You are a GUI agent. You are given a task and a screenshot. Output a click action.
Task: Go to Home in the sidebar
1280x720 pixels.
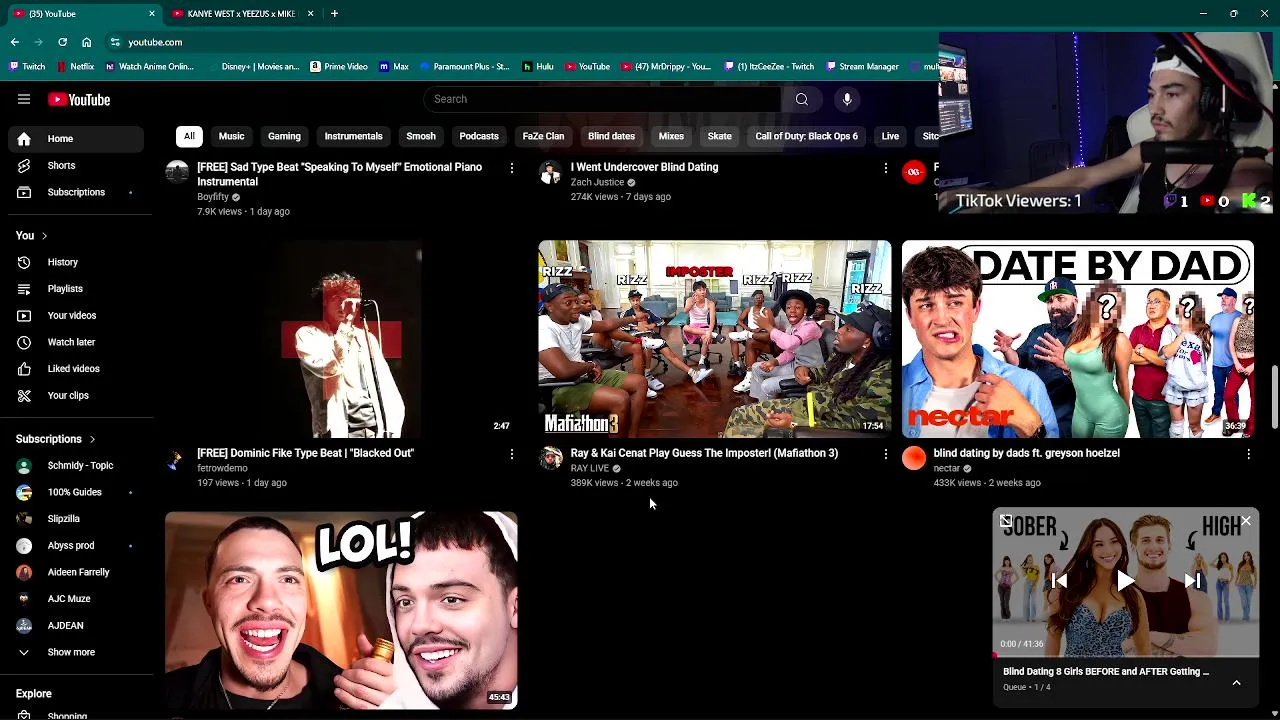point(76,139)
